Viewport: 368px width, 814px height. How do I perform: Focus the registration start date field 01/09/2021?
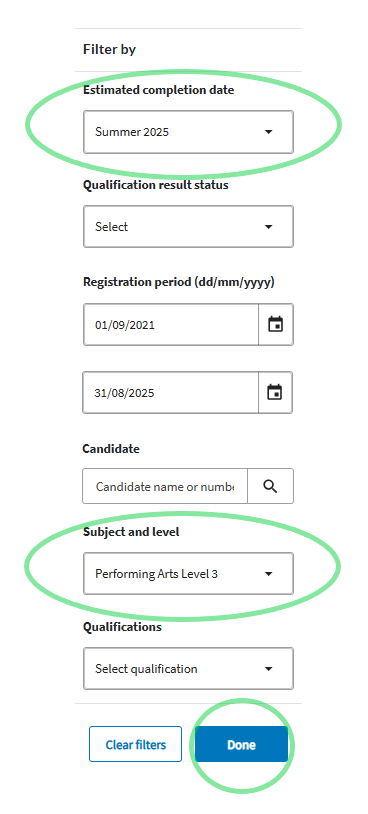171,325
